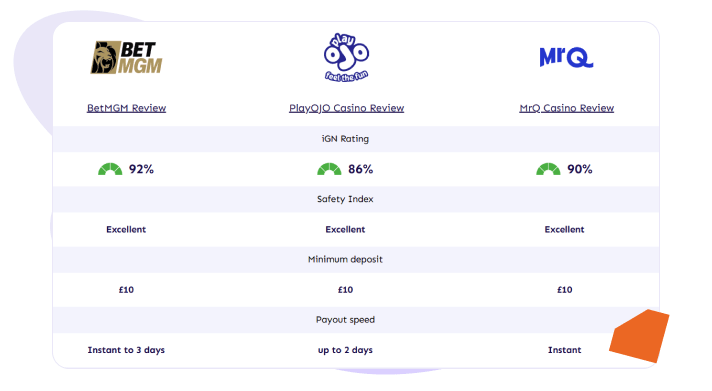Select the 86% rating value
This screenshot has width=712, height=391.
coord(361,169)
